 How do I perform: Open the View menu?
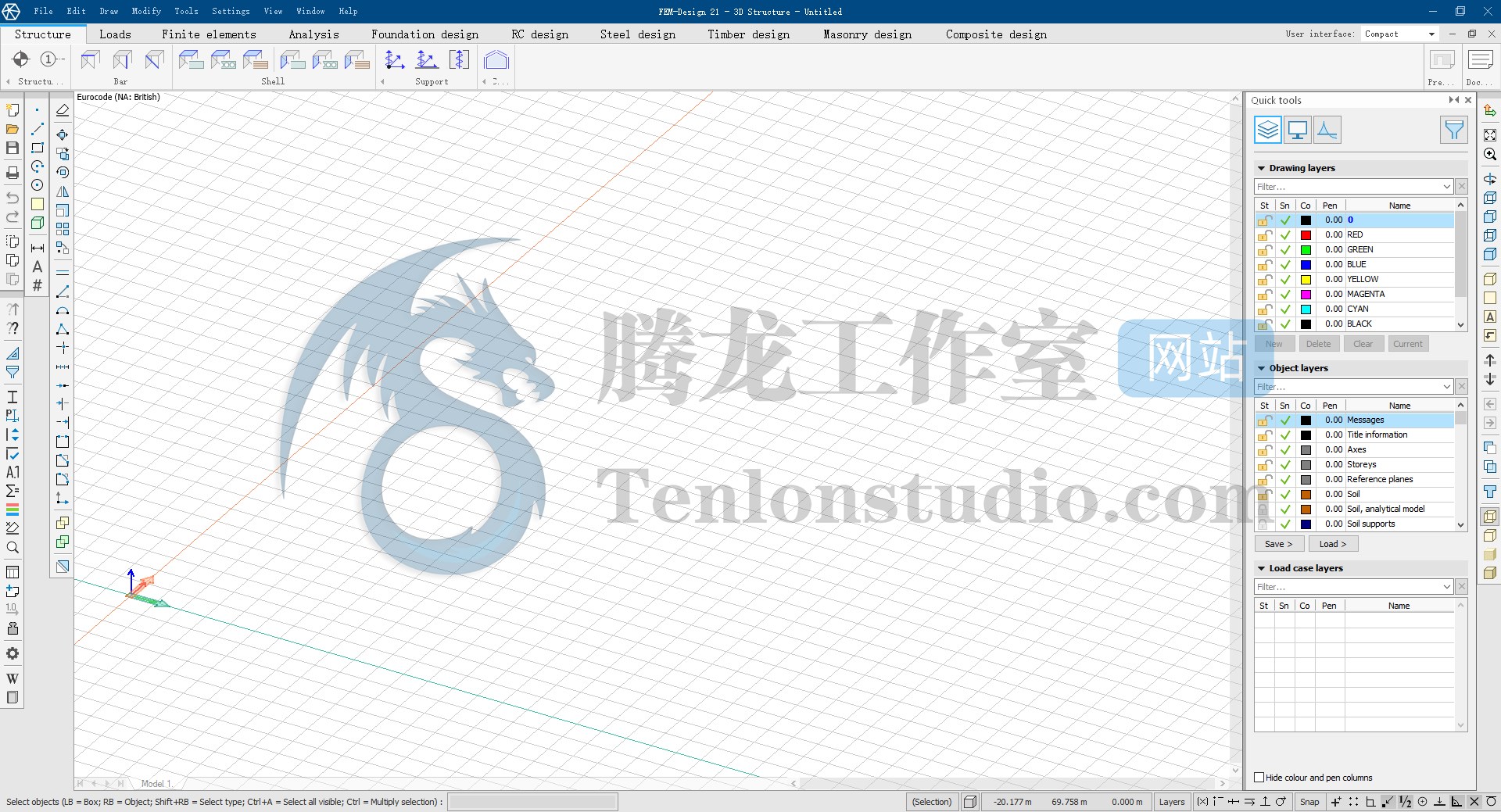coord(273,11)
